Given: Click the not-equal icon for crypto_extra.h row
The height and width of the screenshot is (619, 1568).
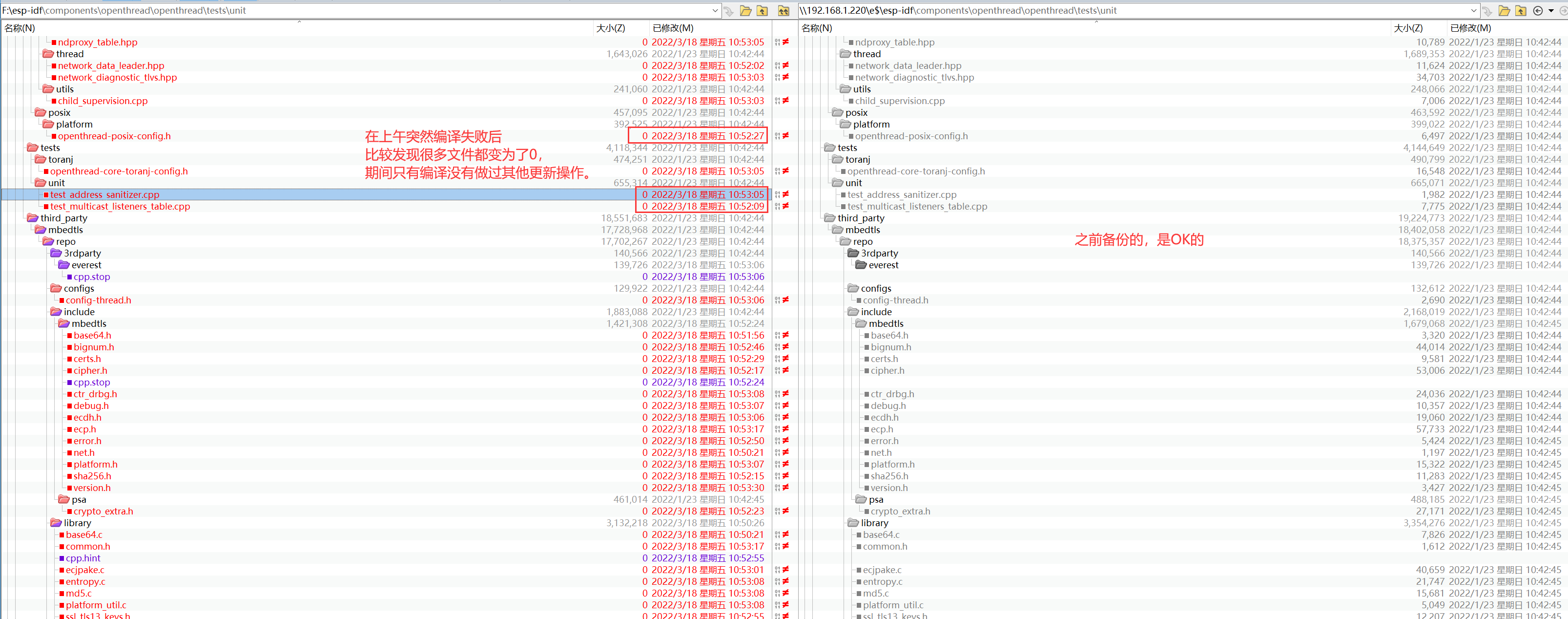Looking at the screenshot, I should (786, 511).
